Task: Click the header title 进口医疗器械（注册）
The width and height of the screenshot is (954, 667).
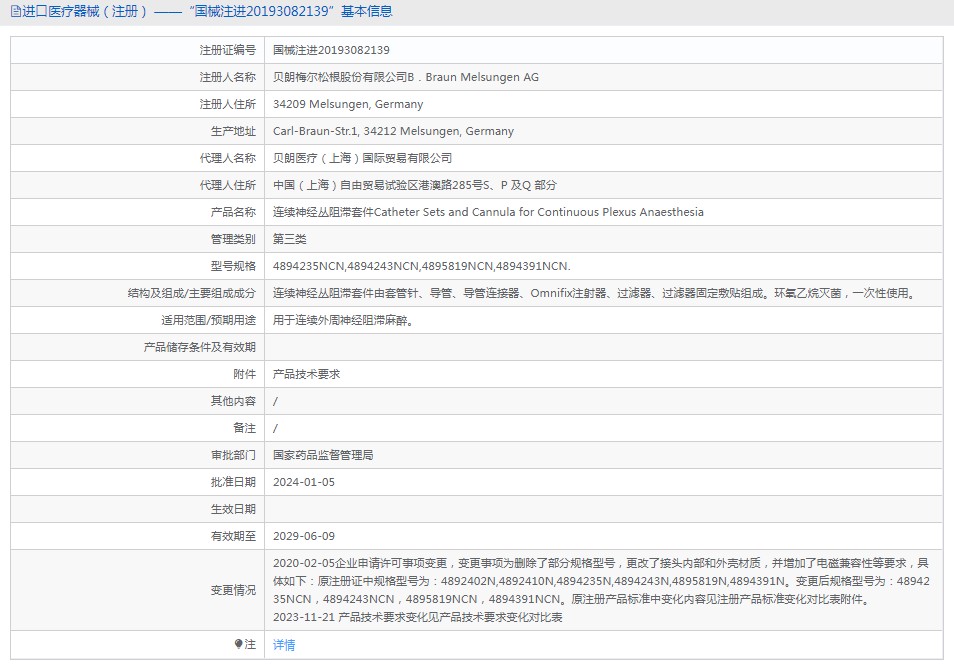Action: (85, 12)
